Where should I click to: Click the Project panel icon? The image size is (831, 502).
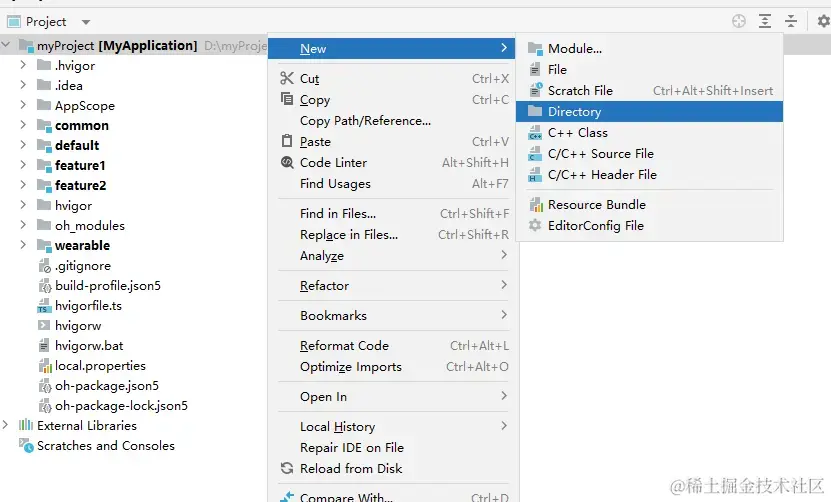point(14,22)
